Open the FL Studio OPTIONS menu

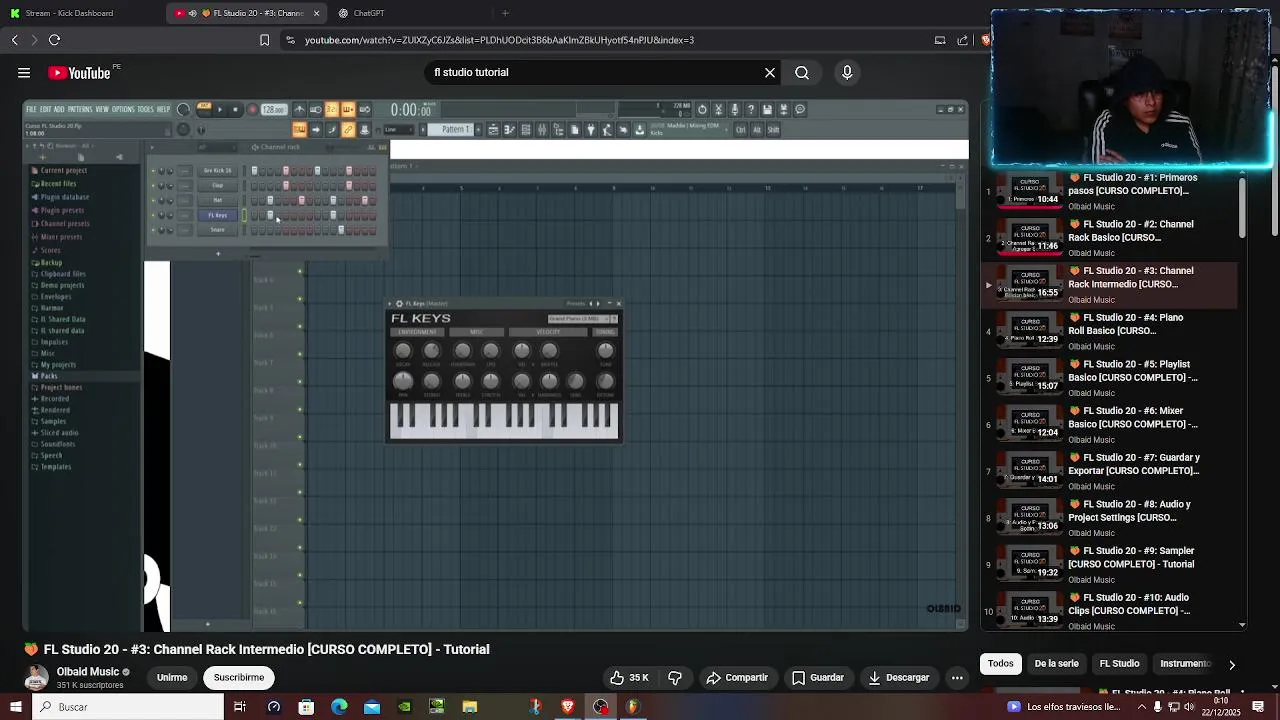[123, 109]
